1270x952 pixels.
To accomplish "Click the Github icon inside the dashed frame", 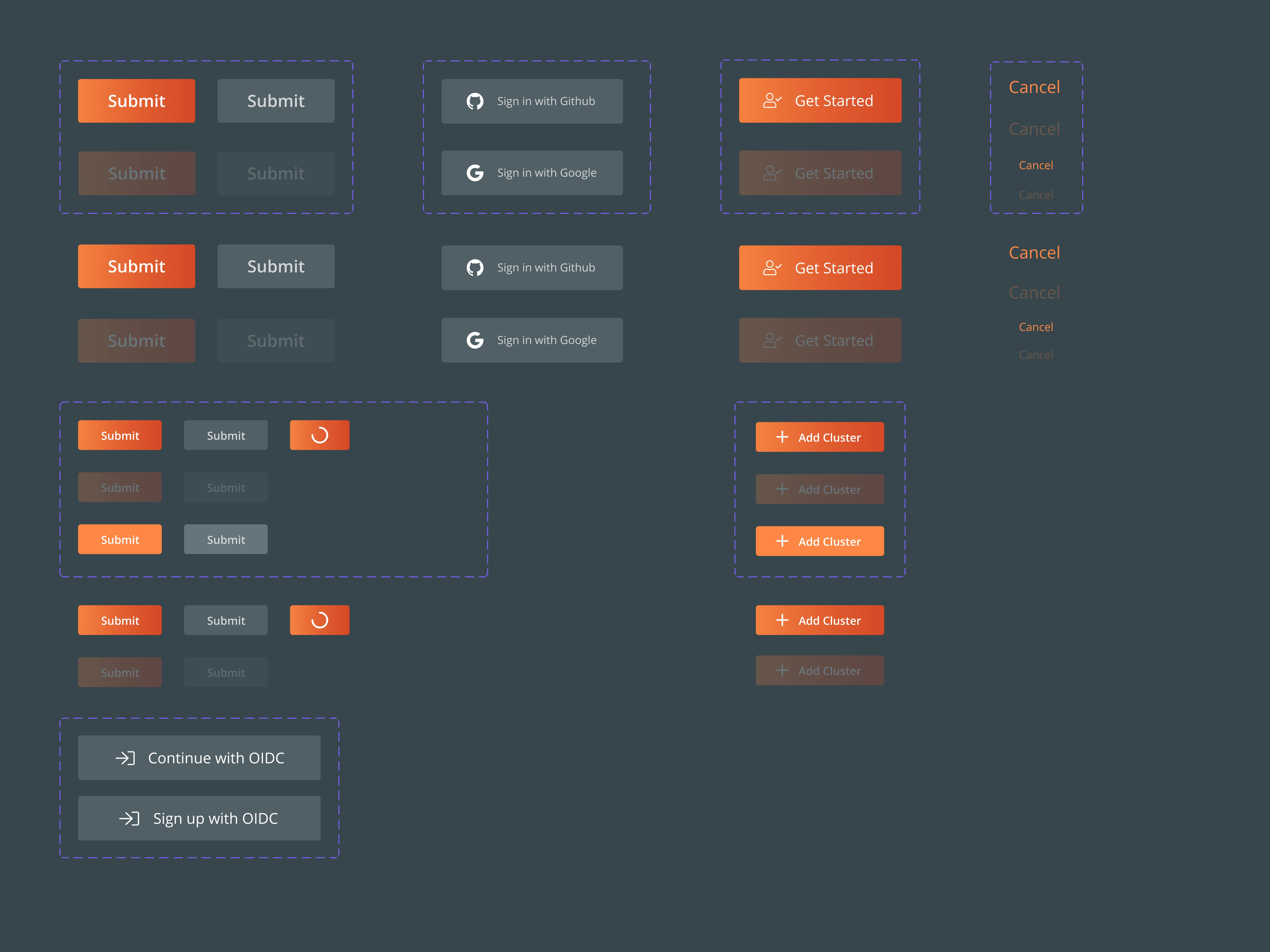I will point(475,101).
